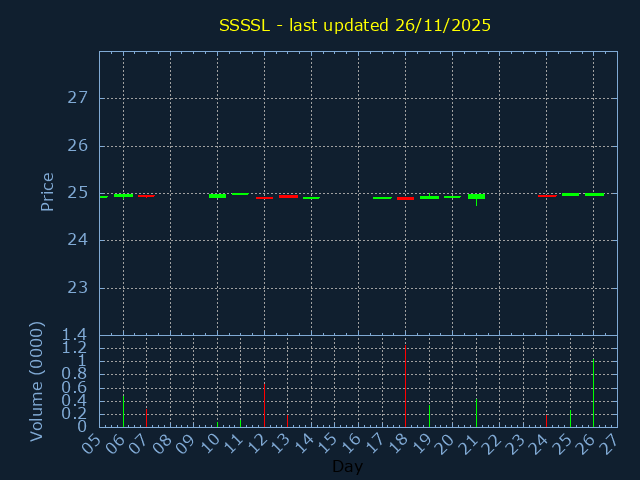The height and width of the screenshot is (480, 640).
Task: Select the green candlestick on day 26
Action: [x=594, y=194]
